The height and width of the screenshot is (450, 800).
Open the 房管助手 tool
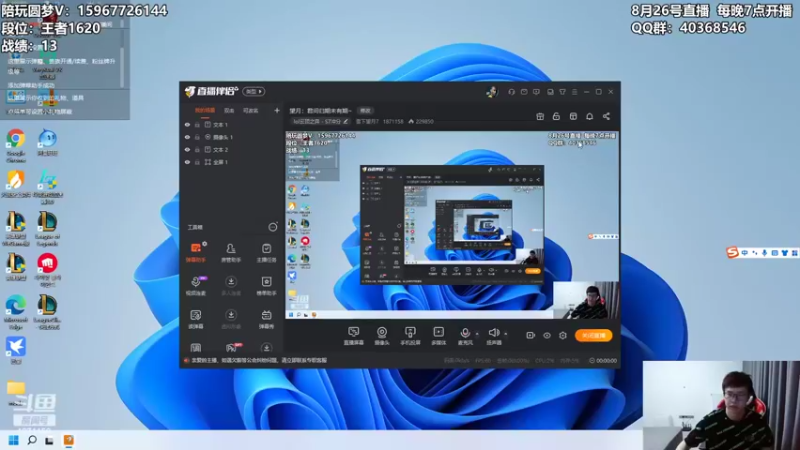pos(231,252)
